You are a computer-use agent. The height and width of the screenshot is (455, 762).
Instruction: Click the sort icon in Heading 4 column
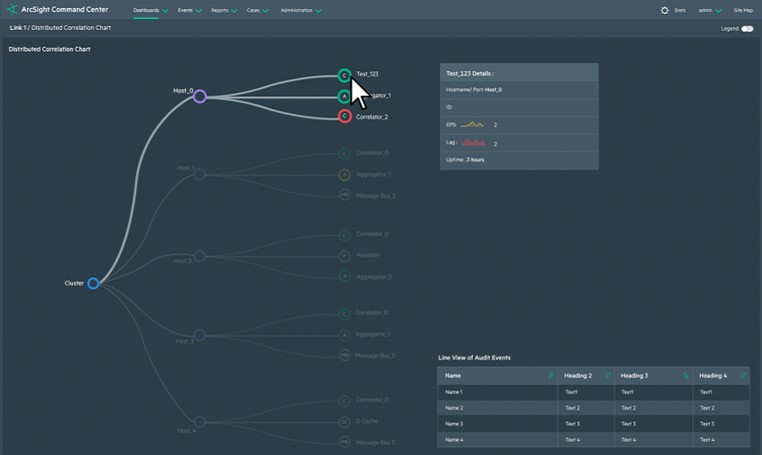tap(743, 375)
